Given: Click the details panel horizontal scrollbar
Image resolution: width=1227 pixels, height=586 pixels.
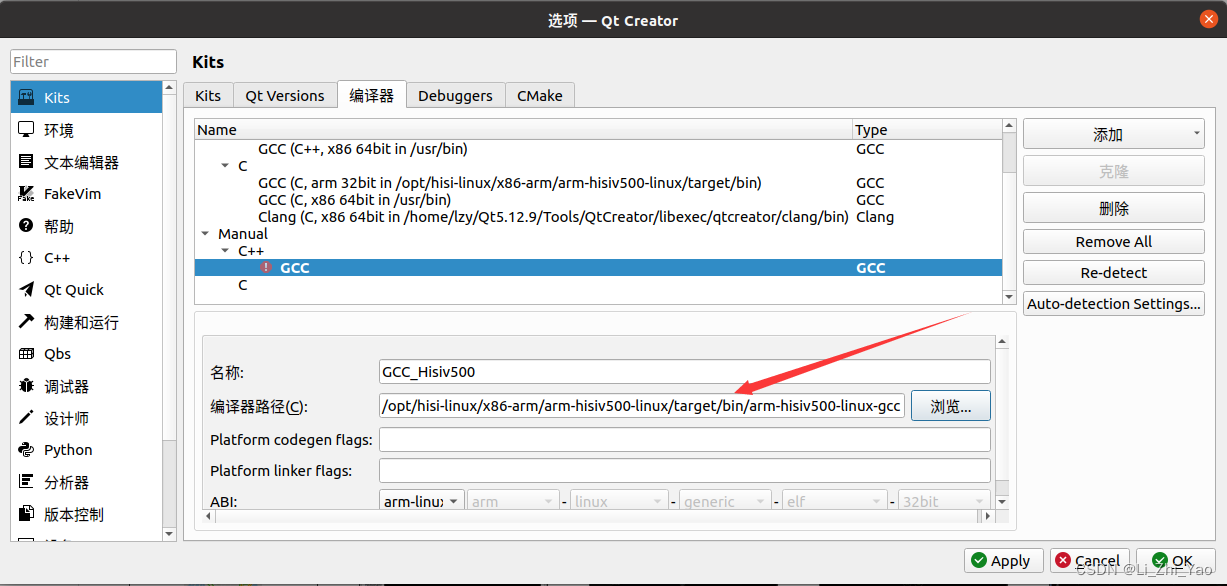Looking at the screenshot, I should tap(599, 516).
